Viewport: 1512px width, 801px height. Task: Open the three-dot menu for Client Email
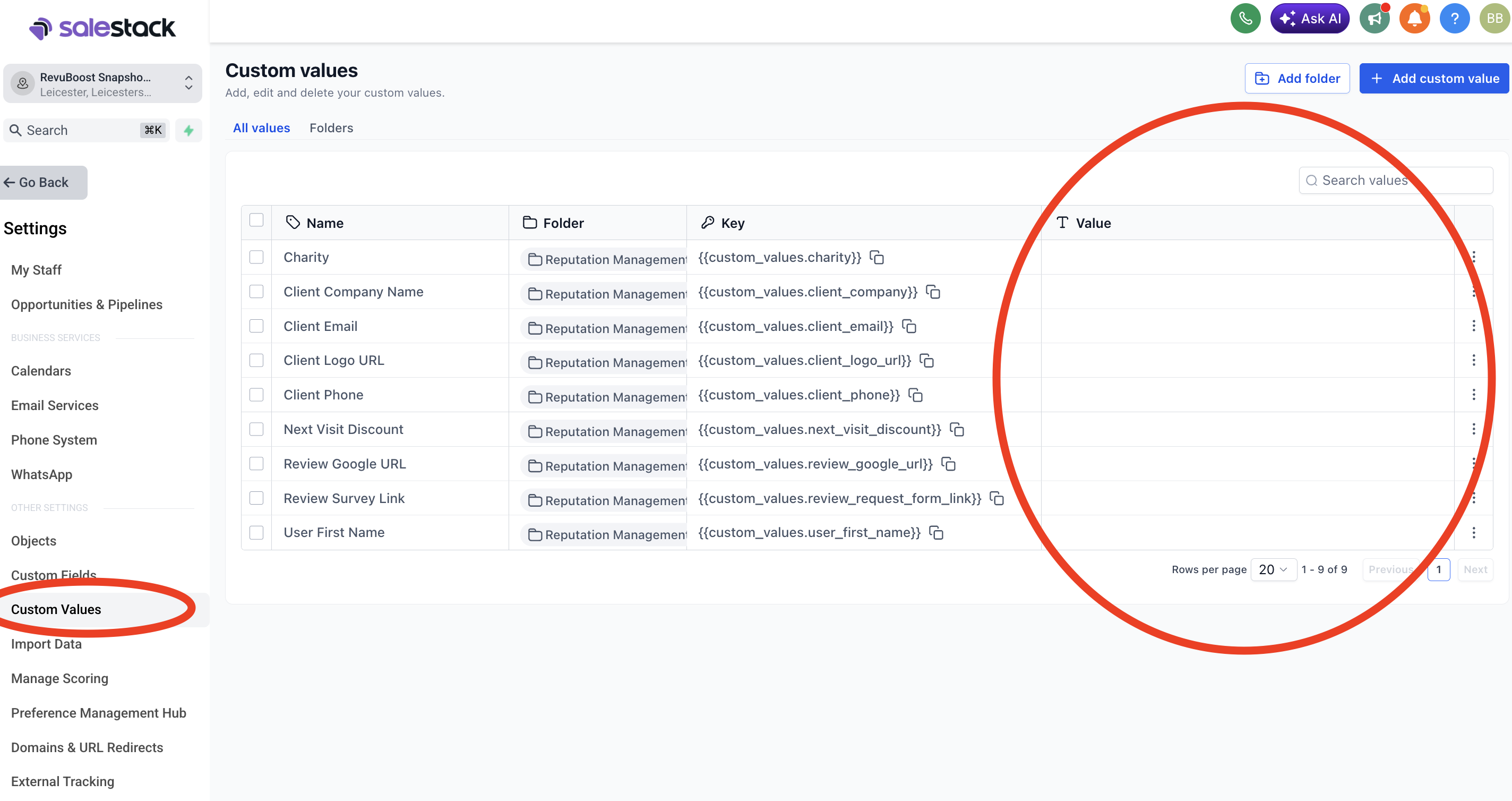1474,326
